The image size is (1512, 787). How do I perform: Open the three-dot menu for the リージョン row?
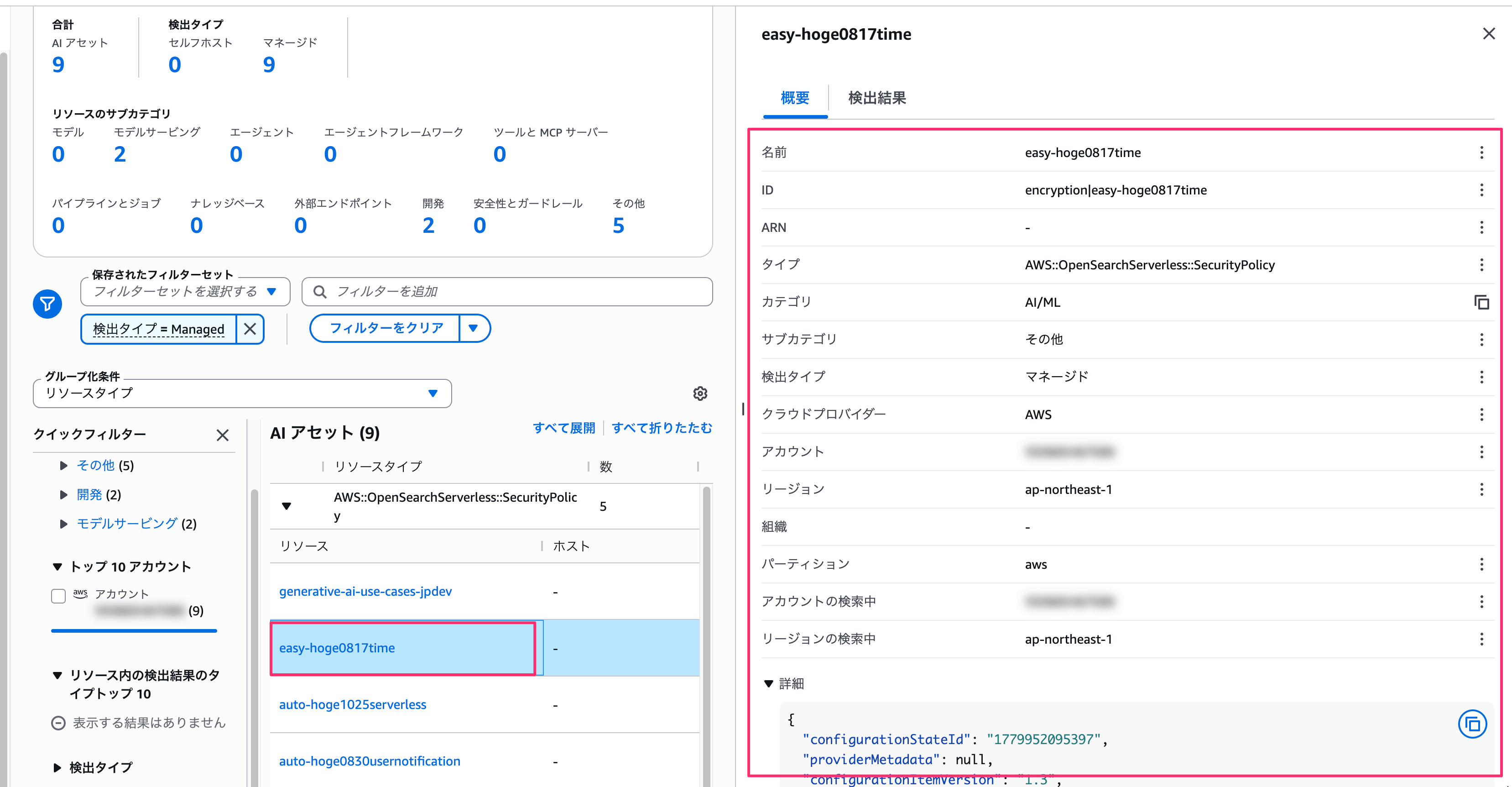(1481, 489)
